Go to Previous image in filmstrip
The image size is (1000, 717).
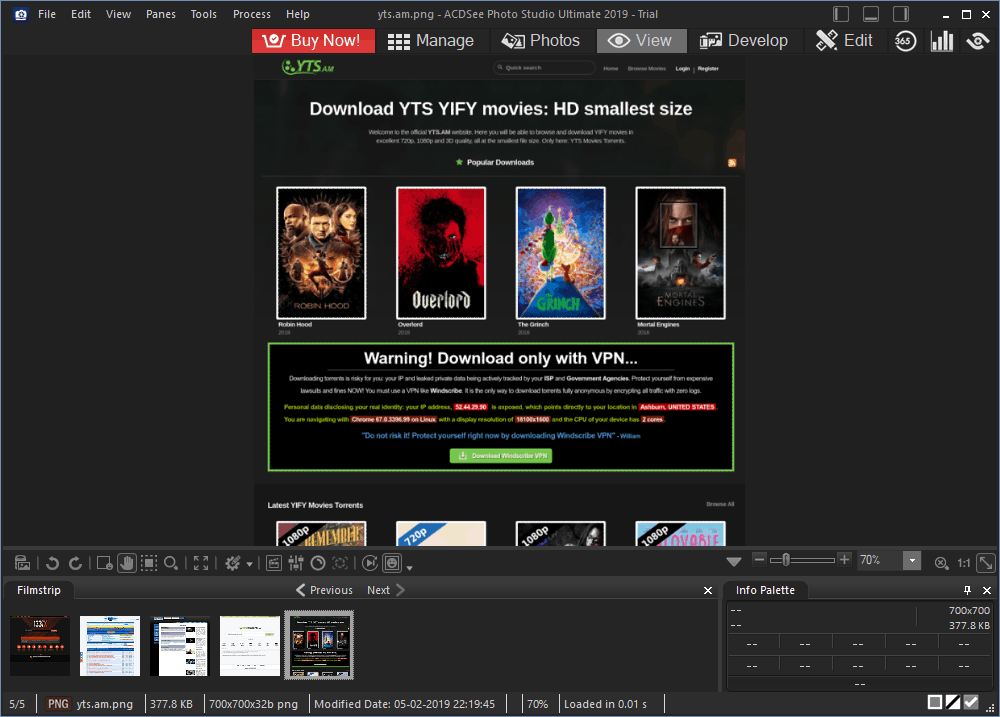[x=324, y=590]
